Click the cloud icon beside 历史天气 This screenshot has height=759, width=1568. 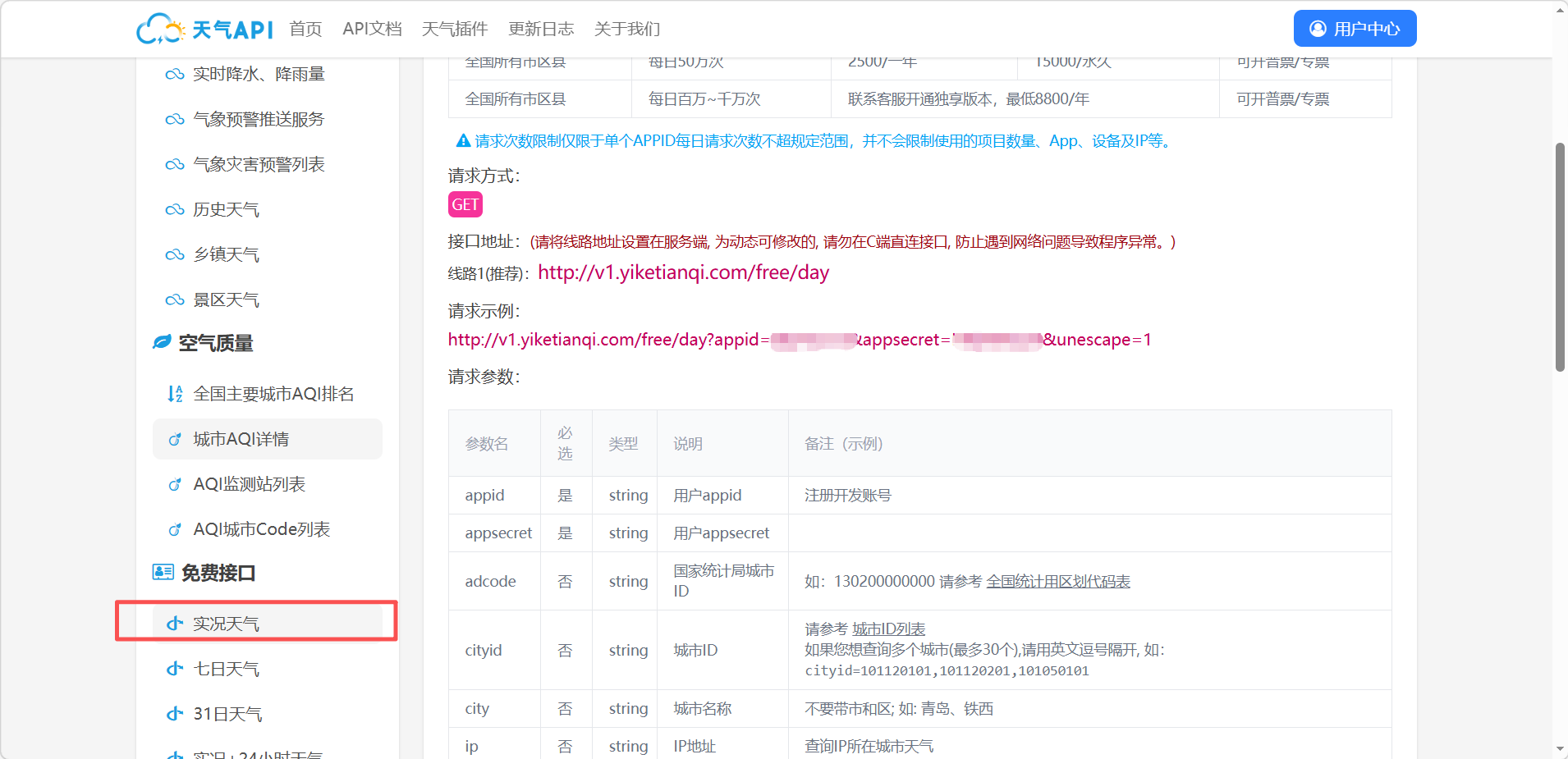click(x=174, y=210)
